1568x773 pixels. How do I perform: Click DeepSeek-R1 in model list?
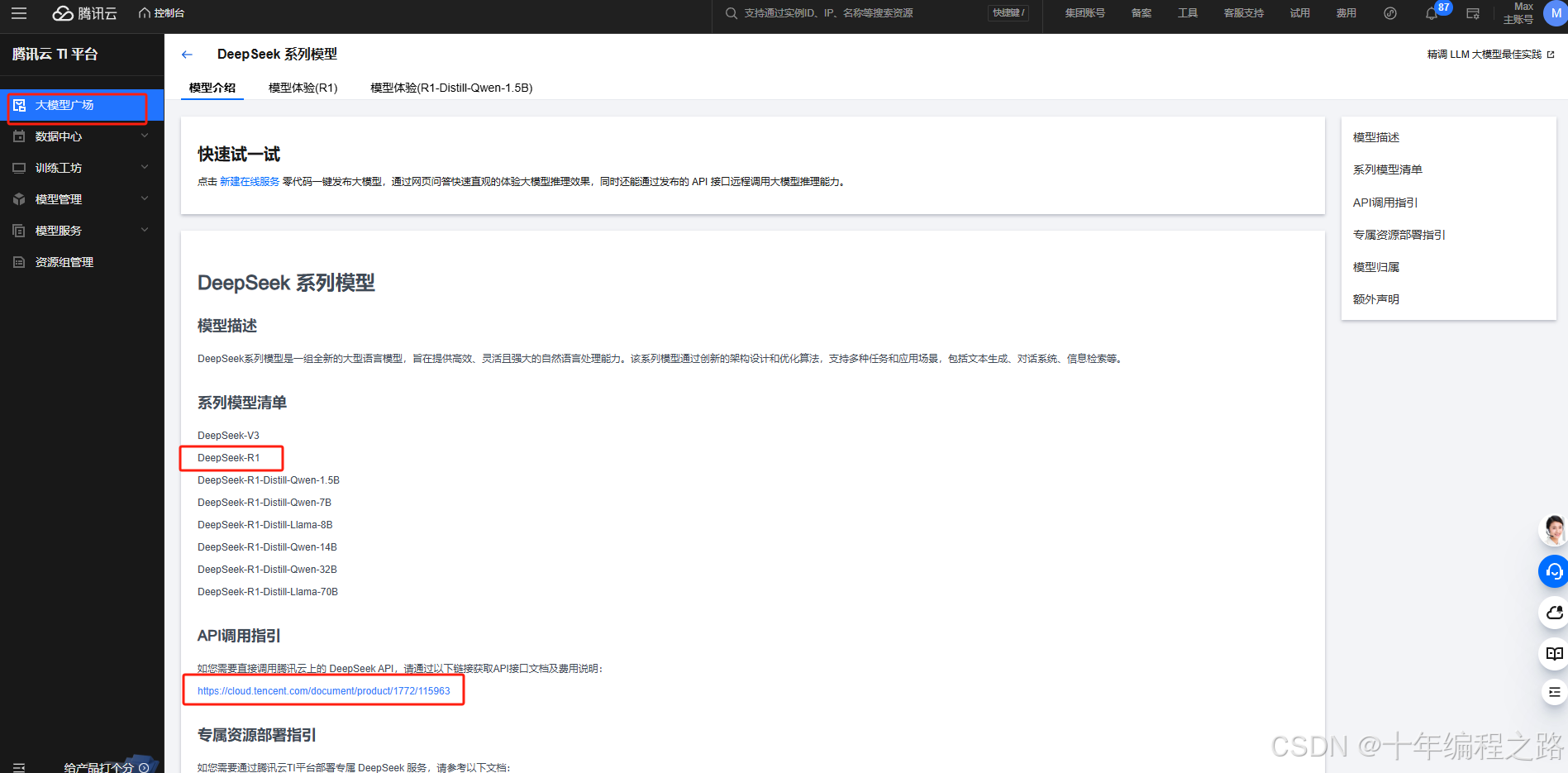click(228, 458)
